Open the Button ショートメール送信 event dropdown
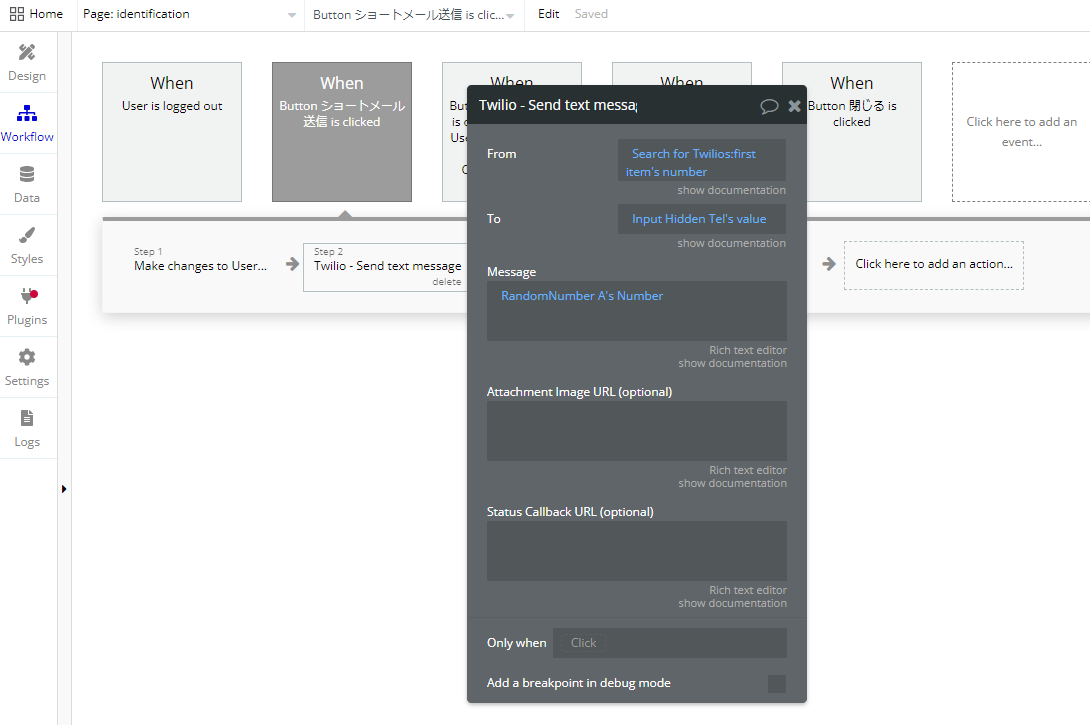 tap(414, 15)
